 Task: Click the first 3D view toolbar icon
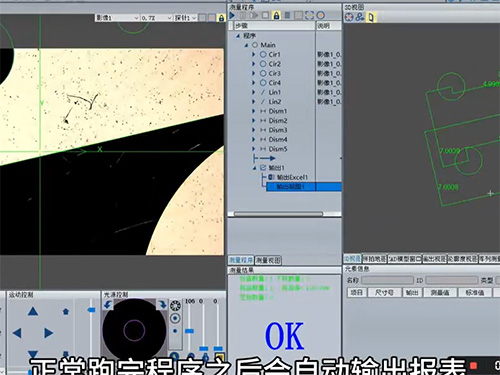click(349, 17)
